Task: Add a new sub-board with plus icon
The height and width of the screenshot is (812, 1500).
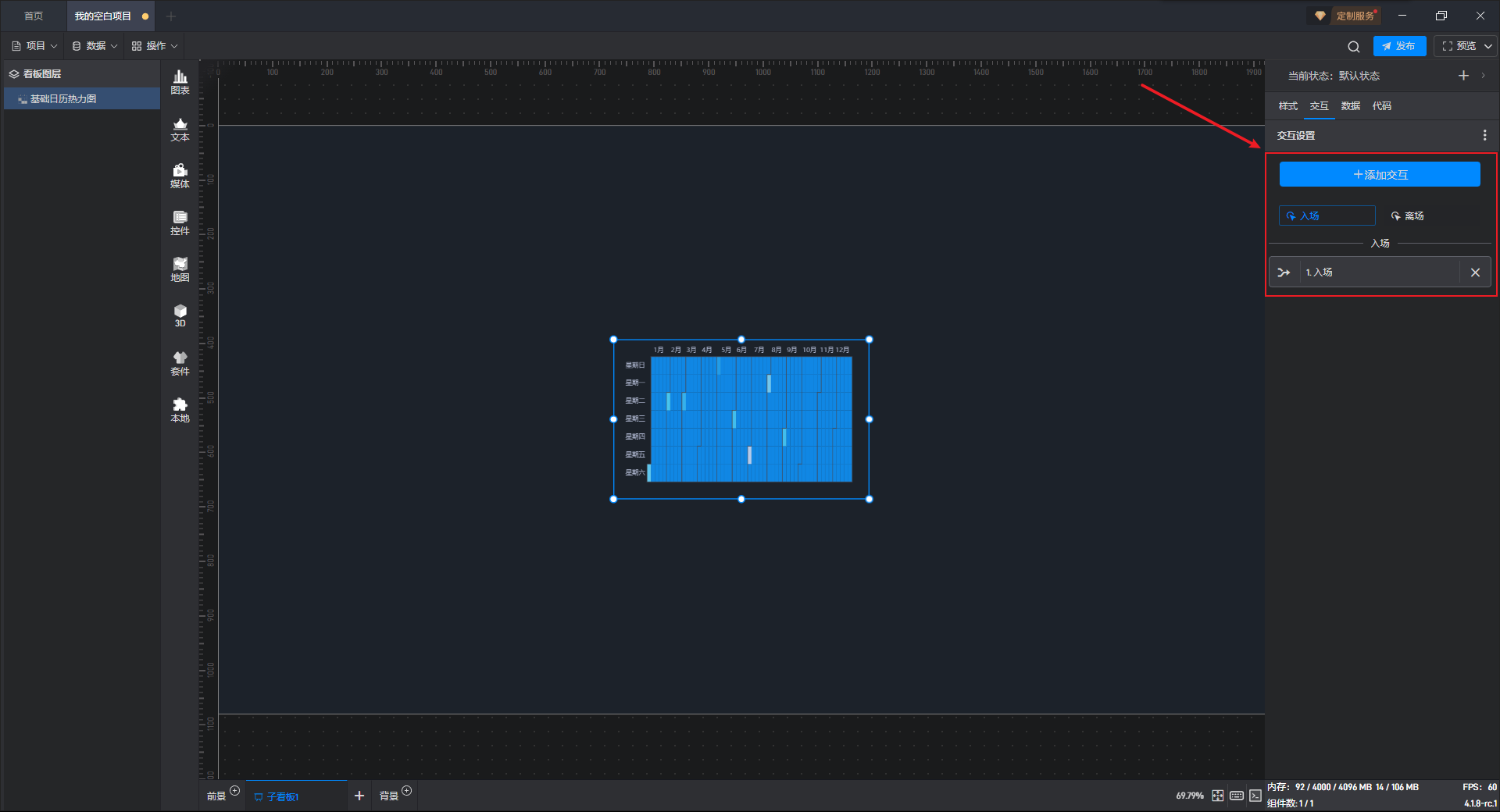Action: click(359, 796)
